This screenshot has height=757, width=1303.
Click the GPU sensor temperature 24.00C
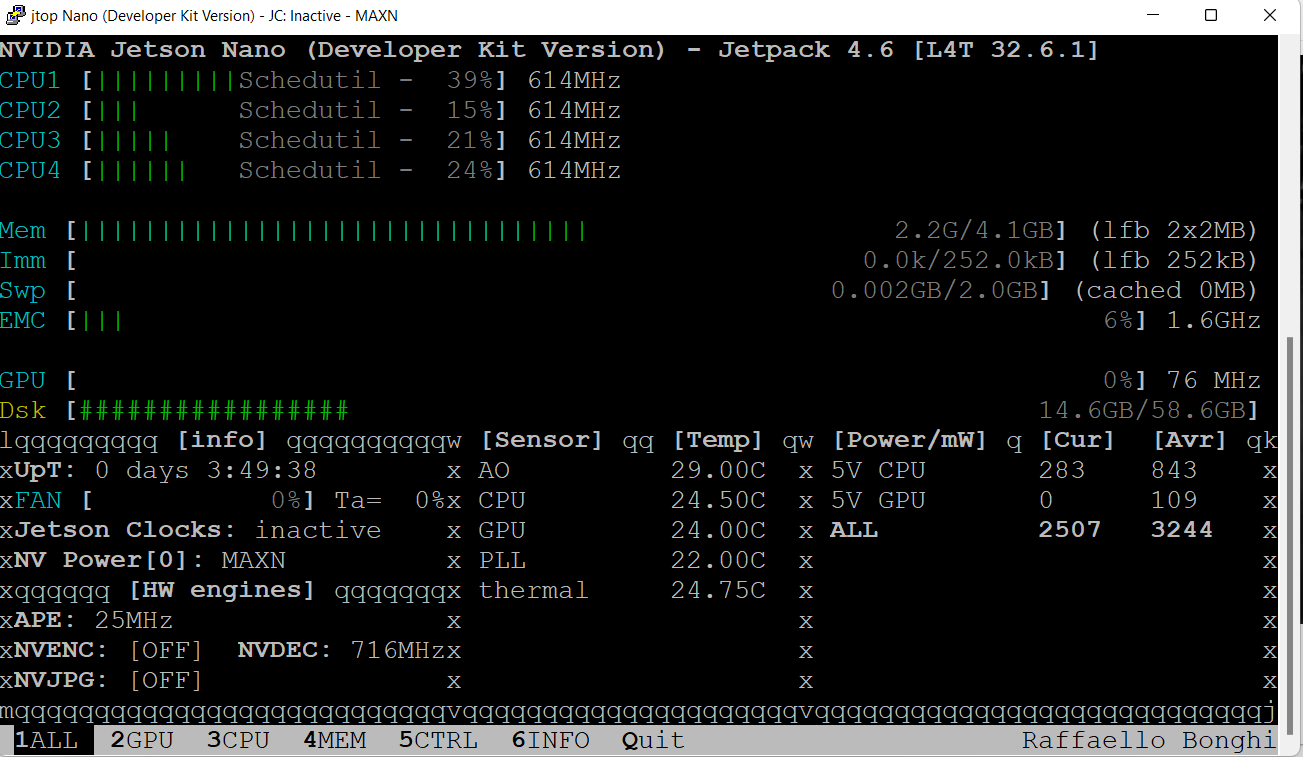point(718,531)
